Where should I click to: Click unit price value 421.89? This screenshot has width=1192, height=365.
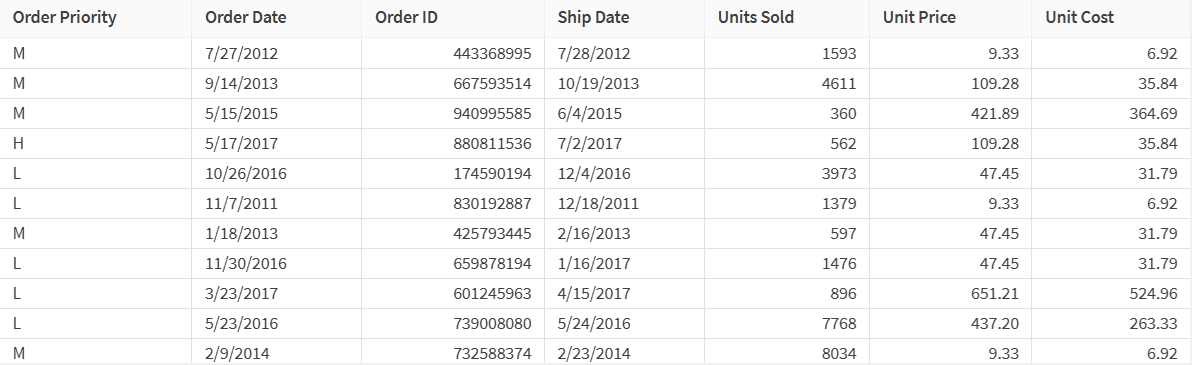(x=950, y=114)
